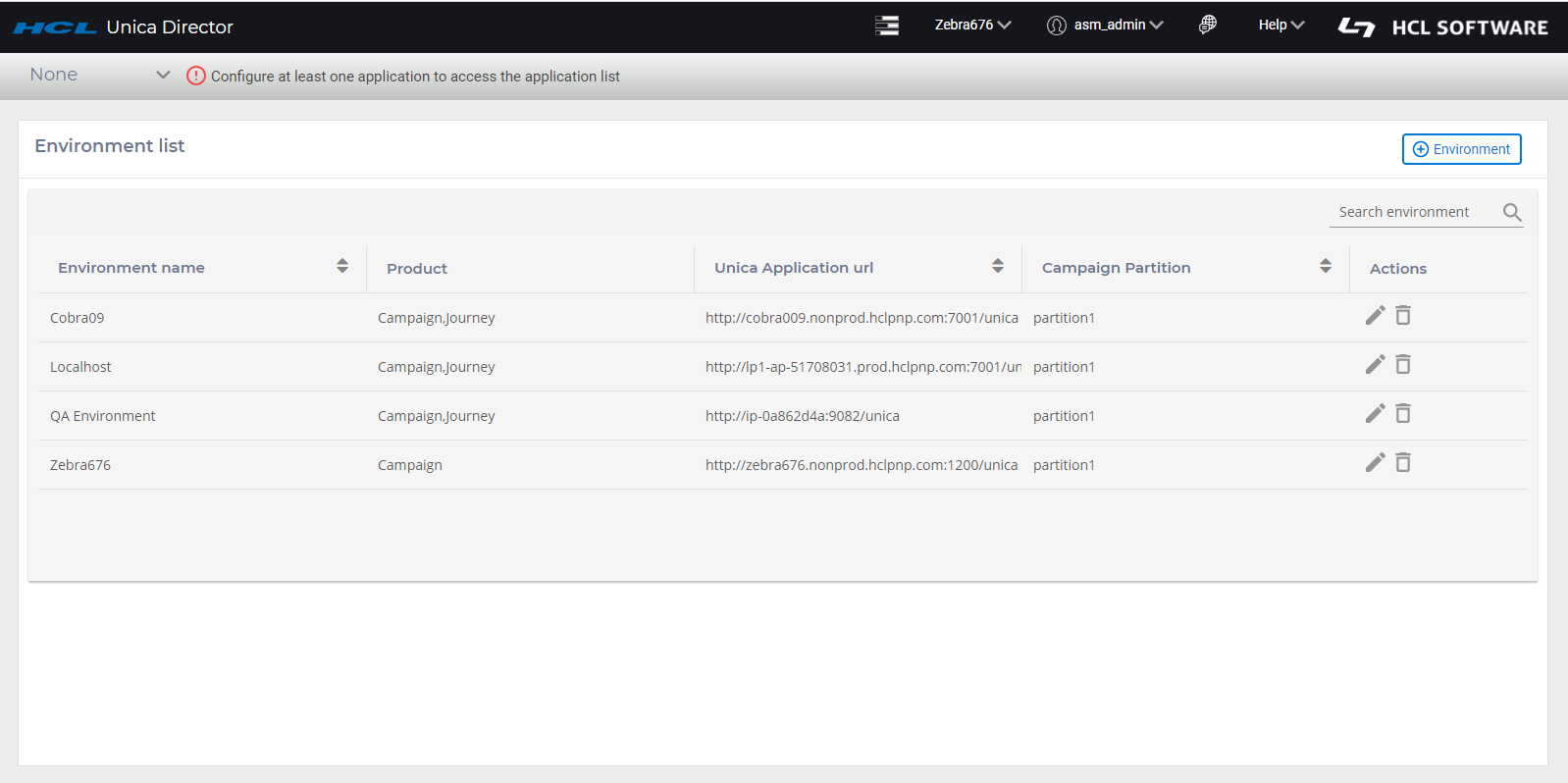Open the server list icon in header

point(887,26)
